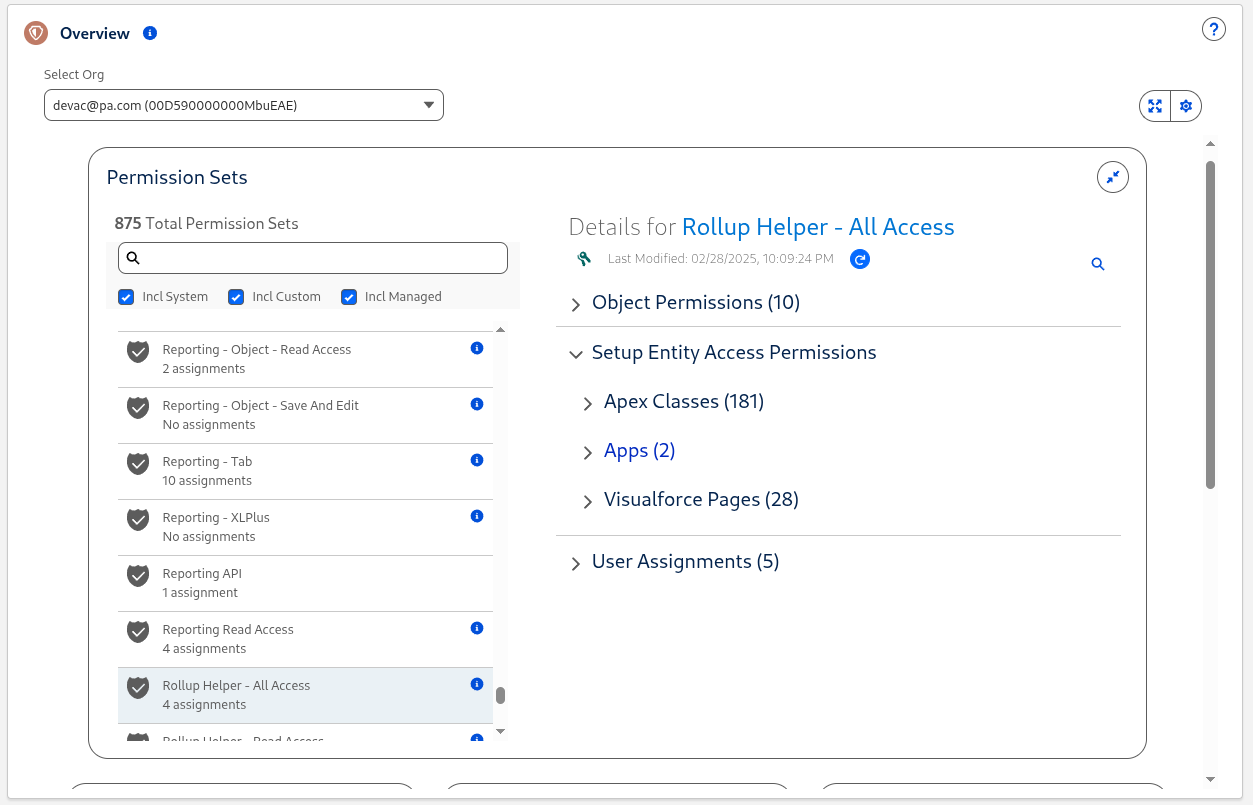This screenshot has width=1253, height=805.
Task: Click info icon for Reporting - Object - Save And Edit
Action: pyautogui.click(x=477, y=404)
